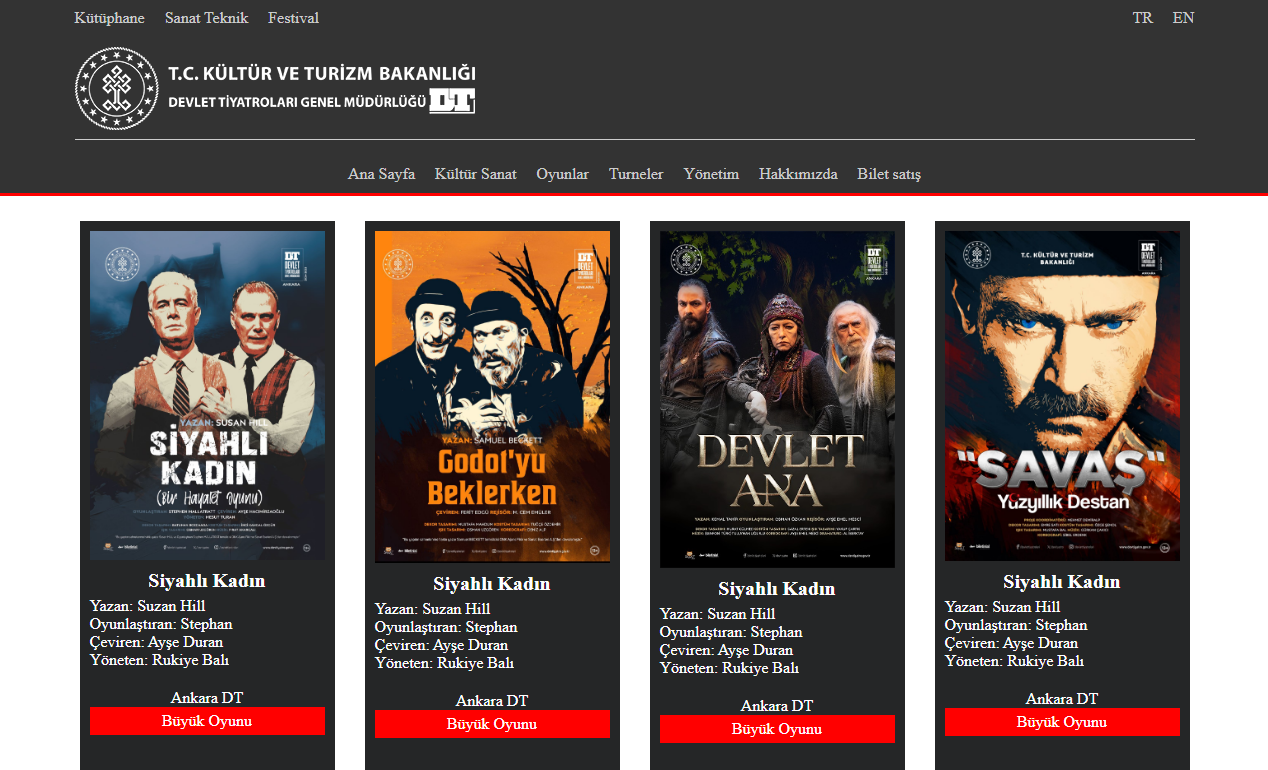Image resolution: width=1268 pixels, height=770 pixels.
Task: Open the Siyahlı Kadın poster image
Action: [x=207, y=395]
